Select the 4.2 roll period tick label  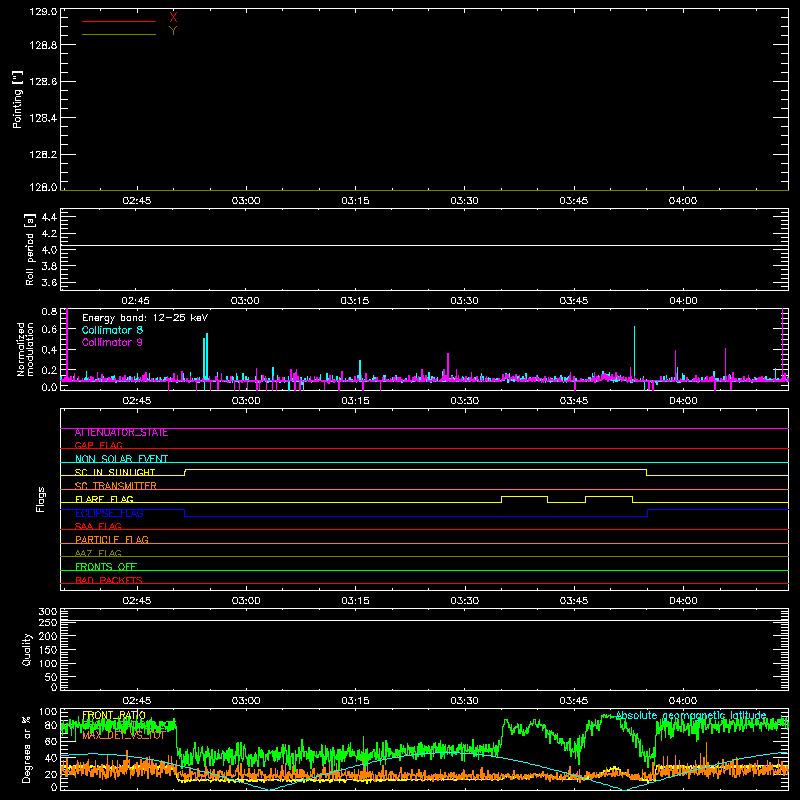point(49,234)
